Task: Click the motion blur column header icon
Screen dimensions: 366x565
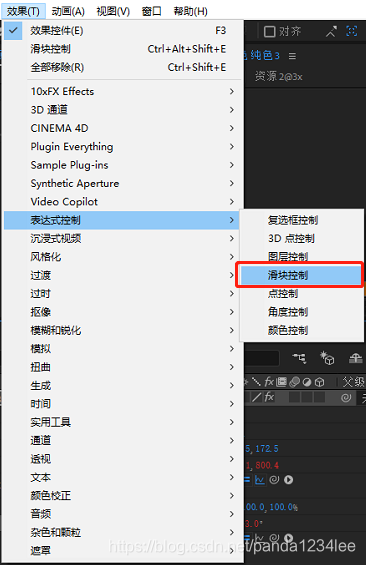Action: (294, 382)
